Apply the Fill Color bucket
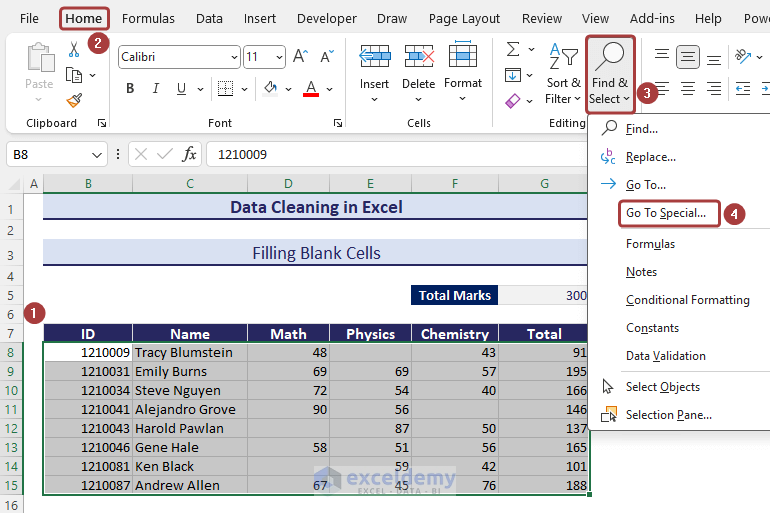 (270, 88)
